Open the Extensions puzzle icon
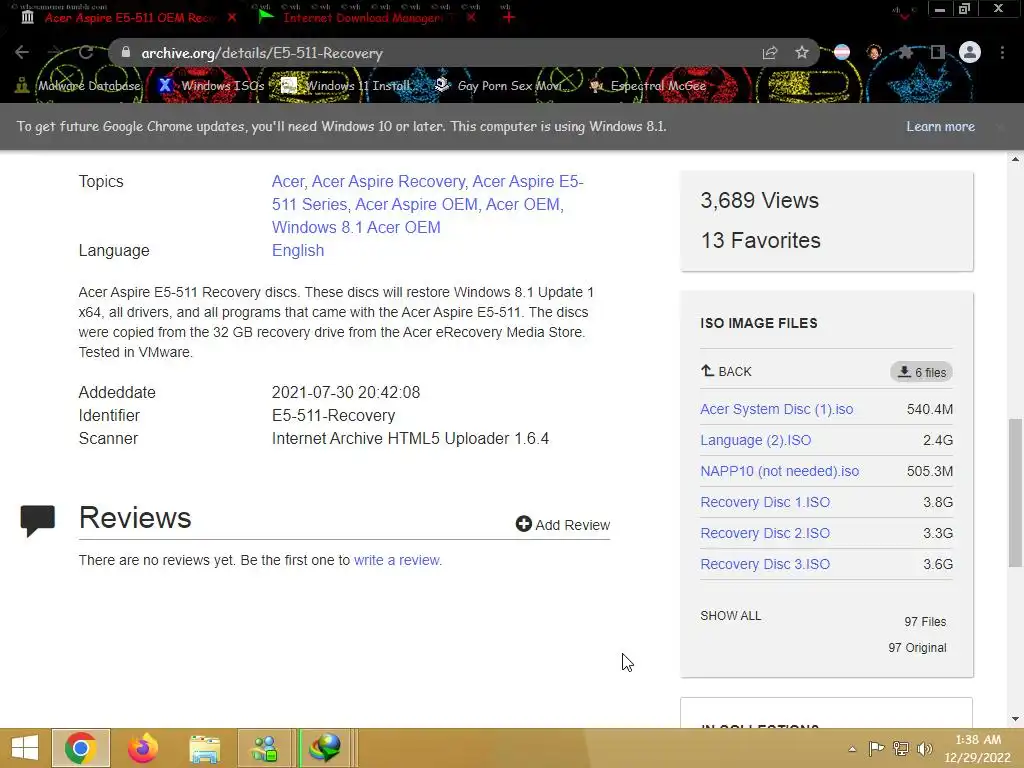The image size is (1024, 768). [x=905, y=52]
